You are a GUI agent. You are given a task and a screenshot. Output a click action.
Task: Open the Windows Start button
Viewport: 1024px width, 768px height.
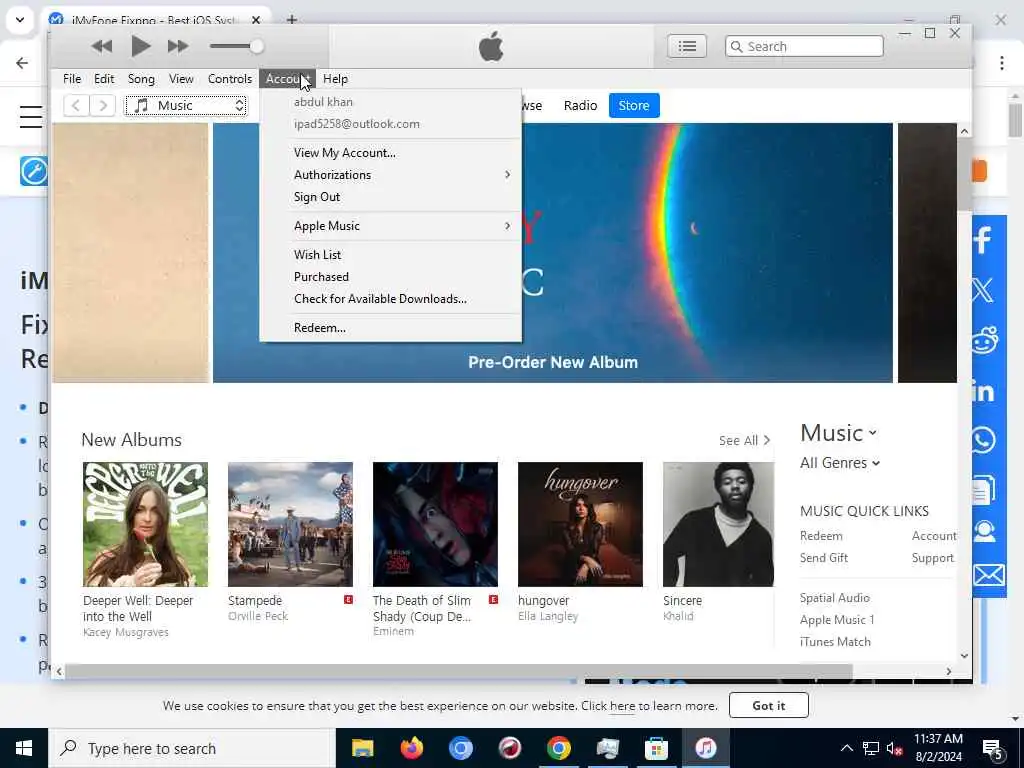(24, 748)
